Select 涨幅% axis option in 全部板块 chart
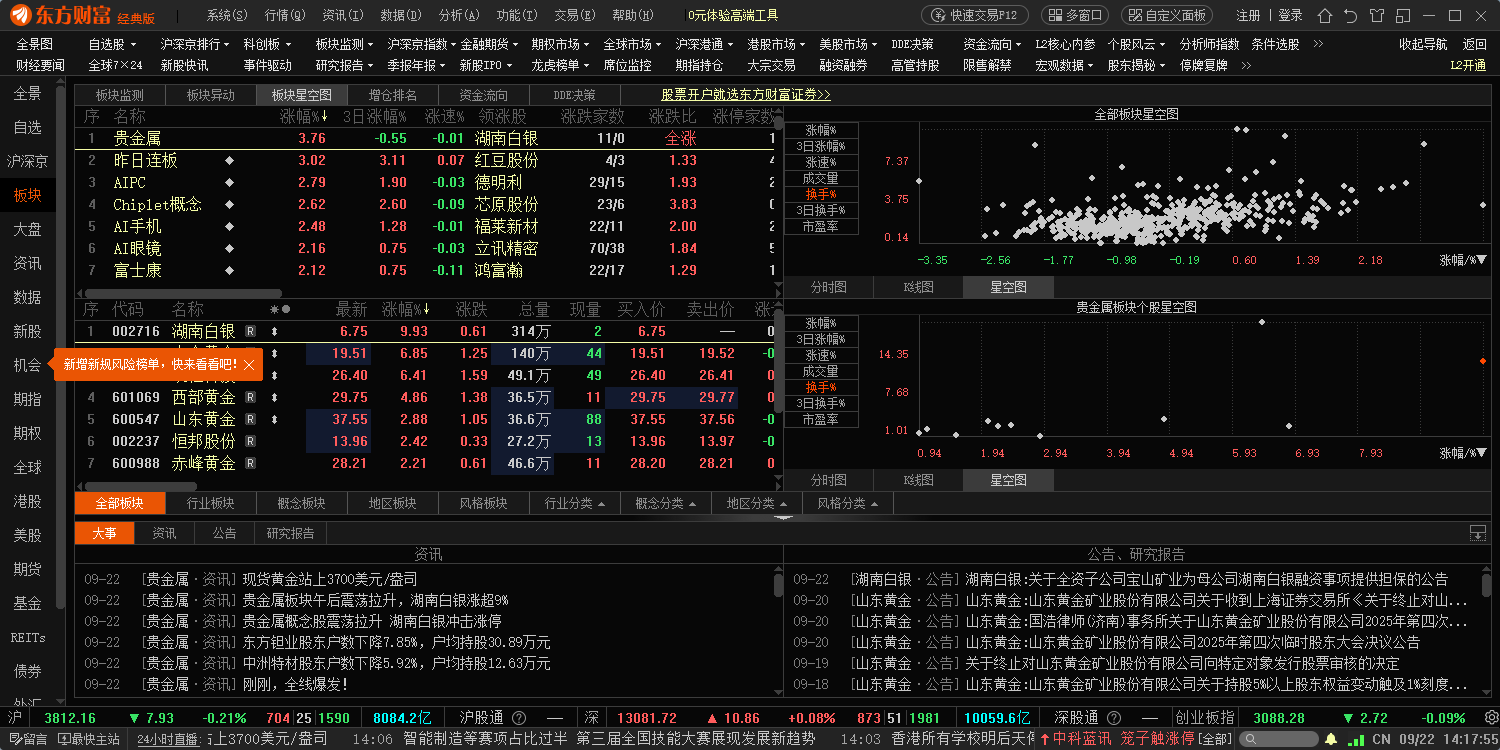 pyautogui.click(x=820, y=130)
